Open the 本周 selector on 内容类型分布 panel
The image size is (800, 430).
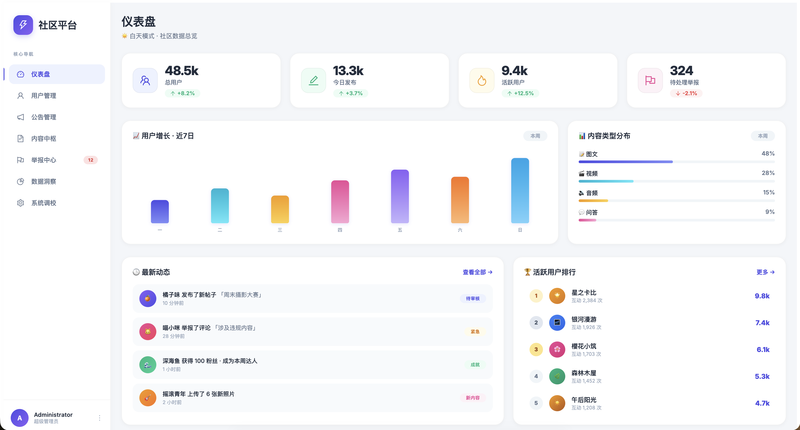(x=763, y=136)
